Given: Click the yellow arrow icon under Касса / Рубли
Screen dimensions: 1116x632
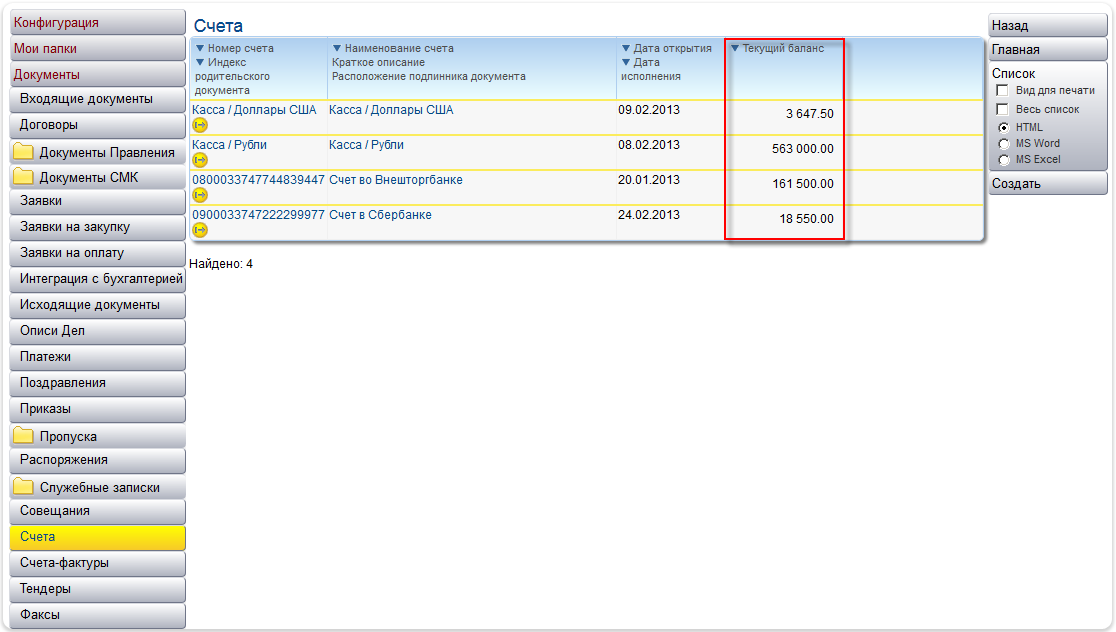Looking at the screenshot, I should coord(200,160).
